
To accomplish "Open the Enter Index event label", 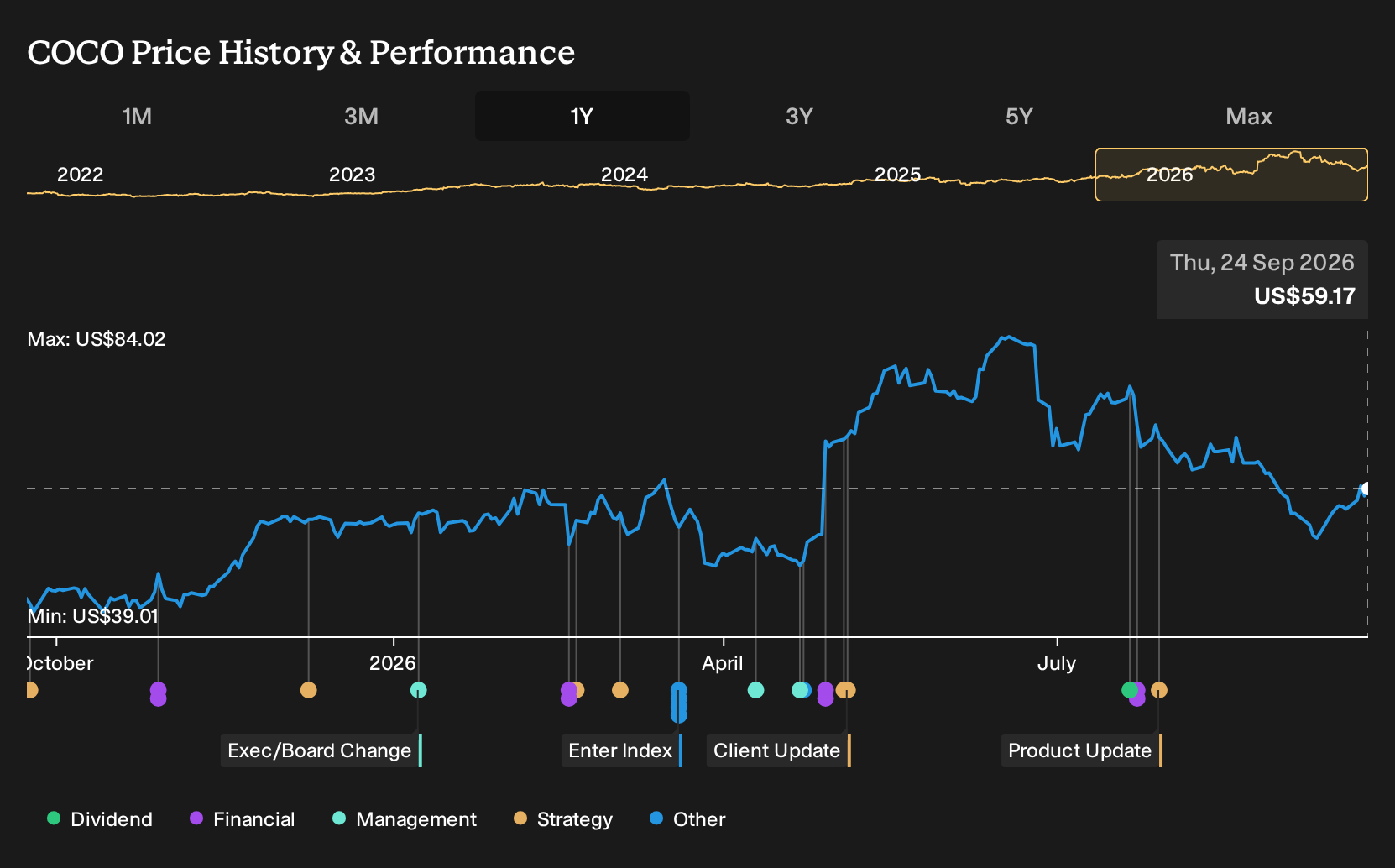I will point(622,750).
